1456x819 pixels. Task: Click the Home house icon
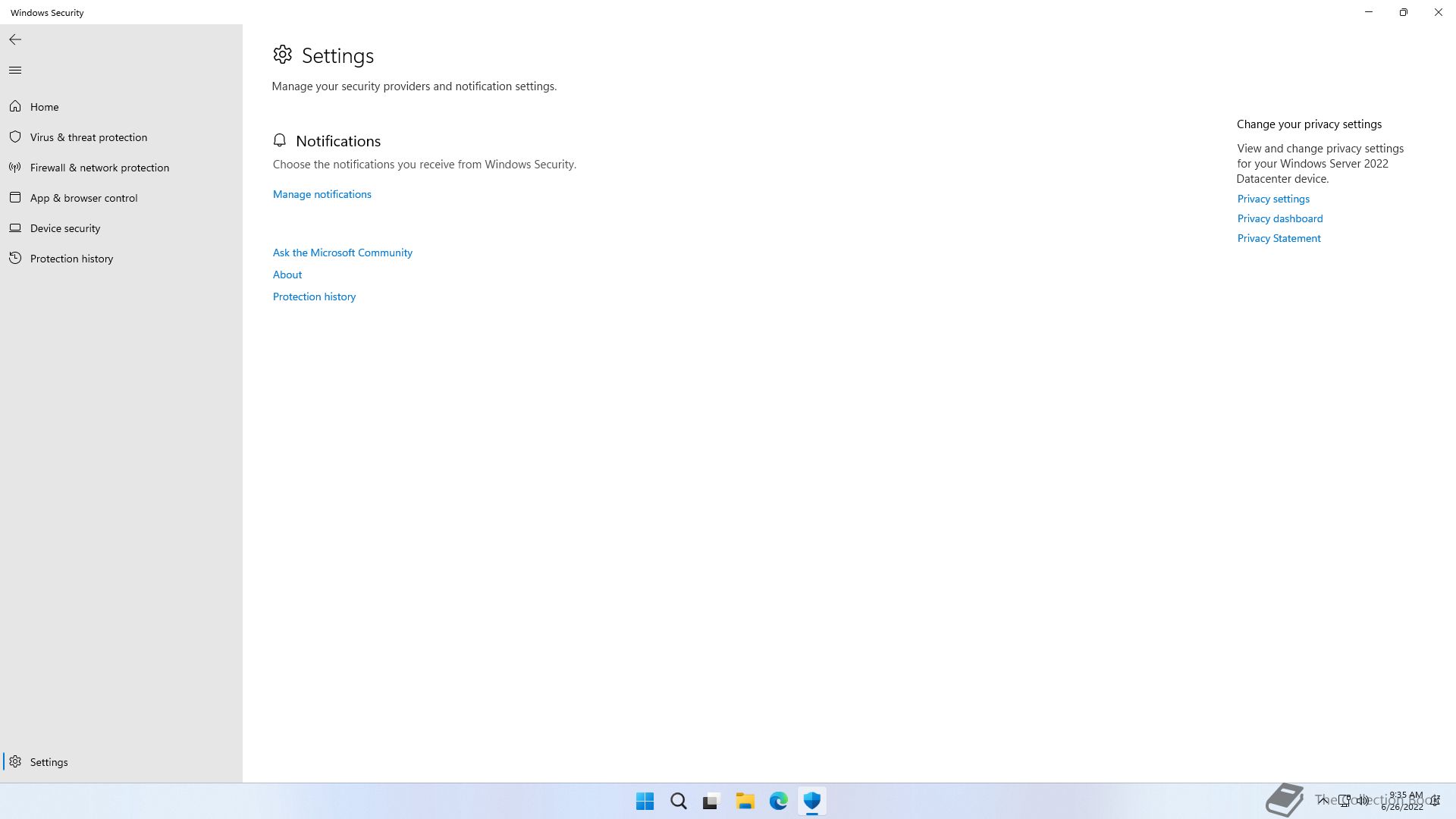tap(15, 106)
